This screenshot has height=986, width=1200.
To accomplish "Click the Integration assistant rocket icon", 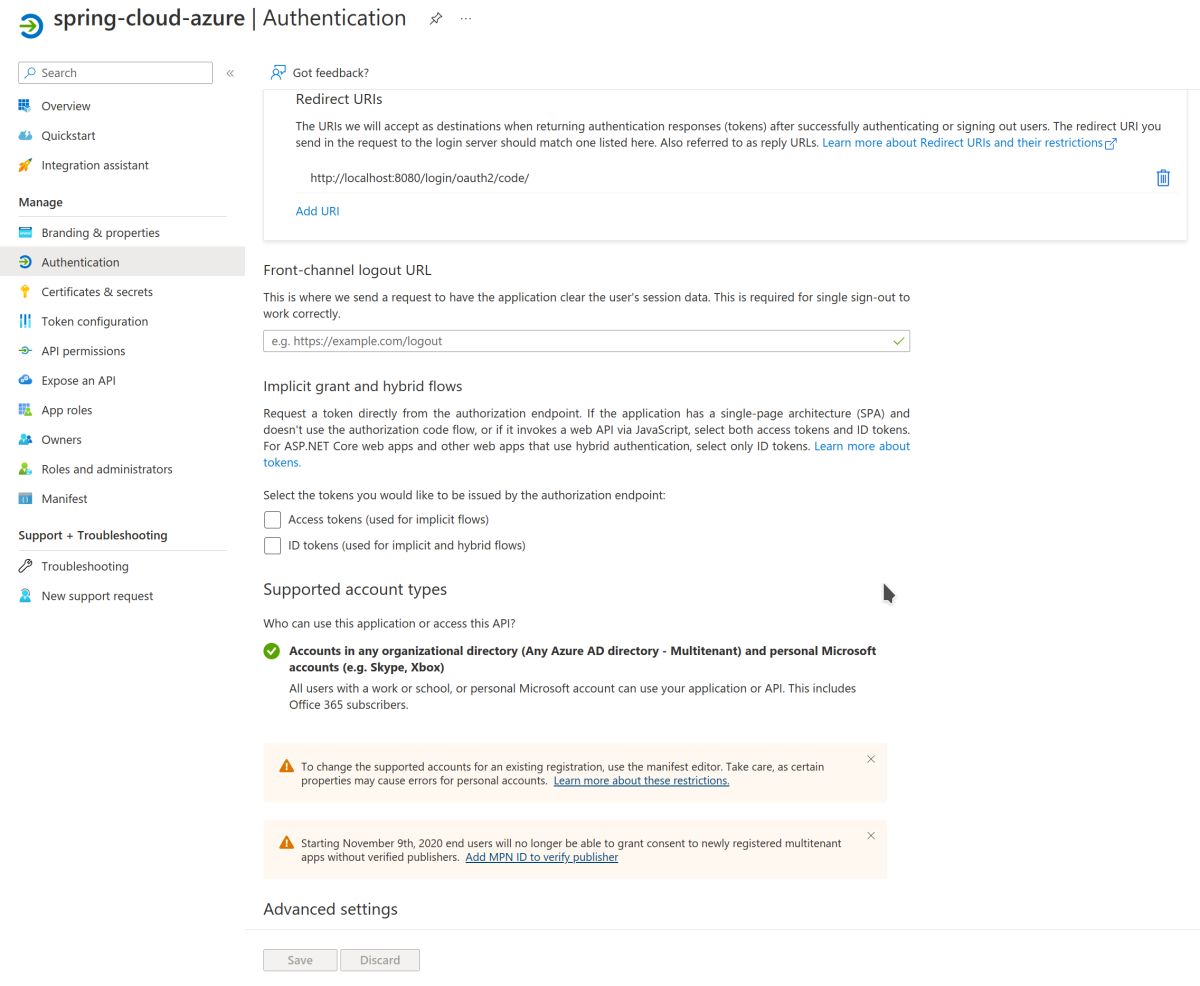I will pyautogui.click(x=25, y=165).
